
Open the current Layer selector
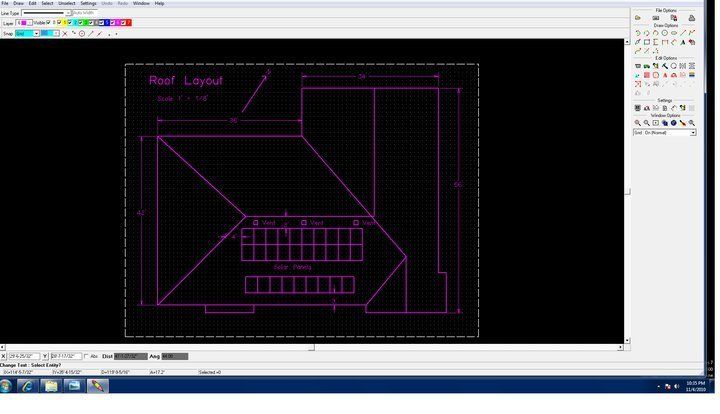24,22
